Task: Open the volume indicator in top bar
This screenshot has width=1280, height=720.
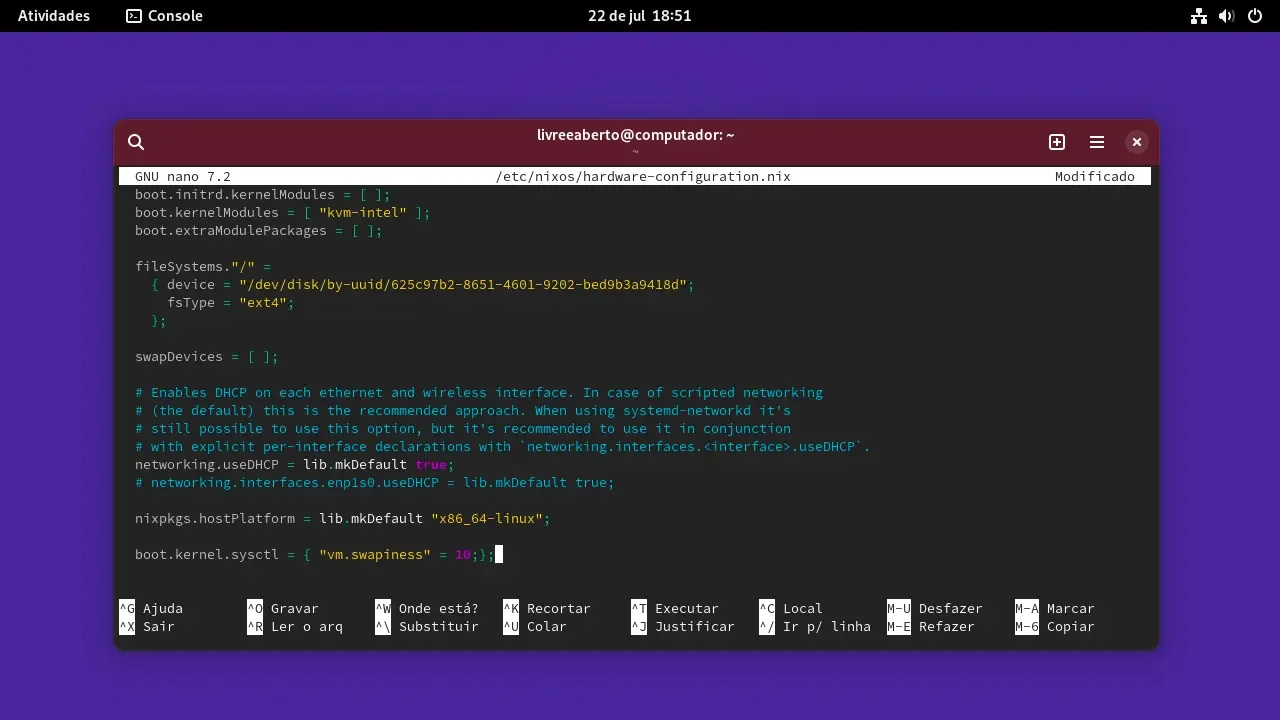Action: click(x=1227, y=16)
